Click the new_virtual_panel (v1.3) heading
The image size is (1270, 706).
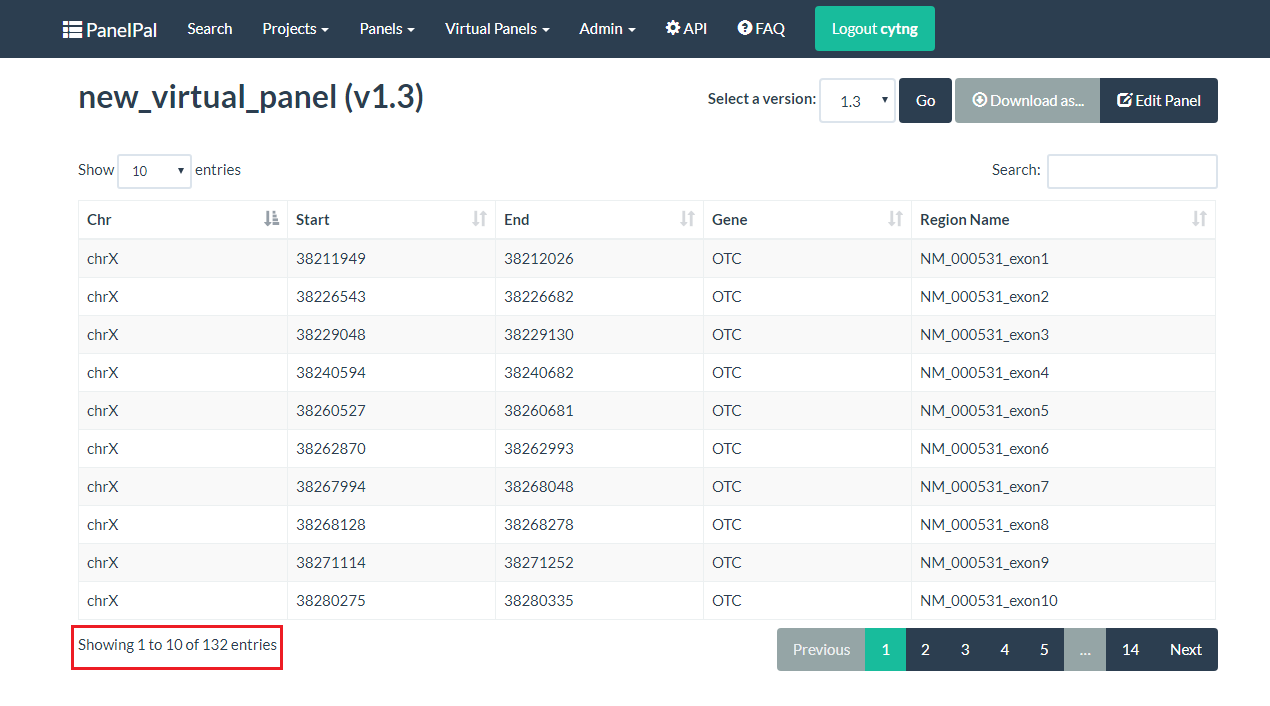pyautogui.click(x=251, y=97)
